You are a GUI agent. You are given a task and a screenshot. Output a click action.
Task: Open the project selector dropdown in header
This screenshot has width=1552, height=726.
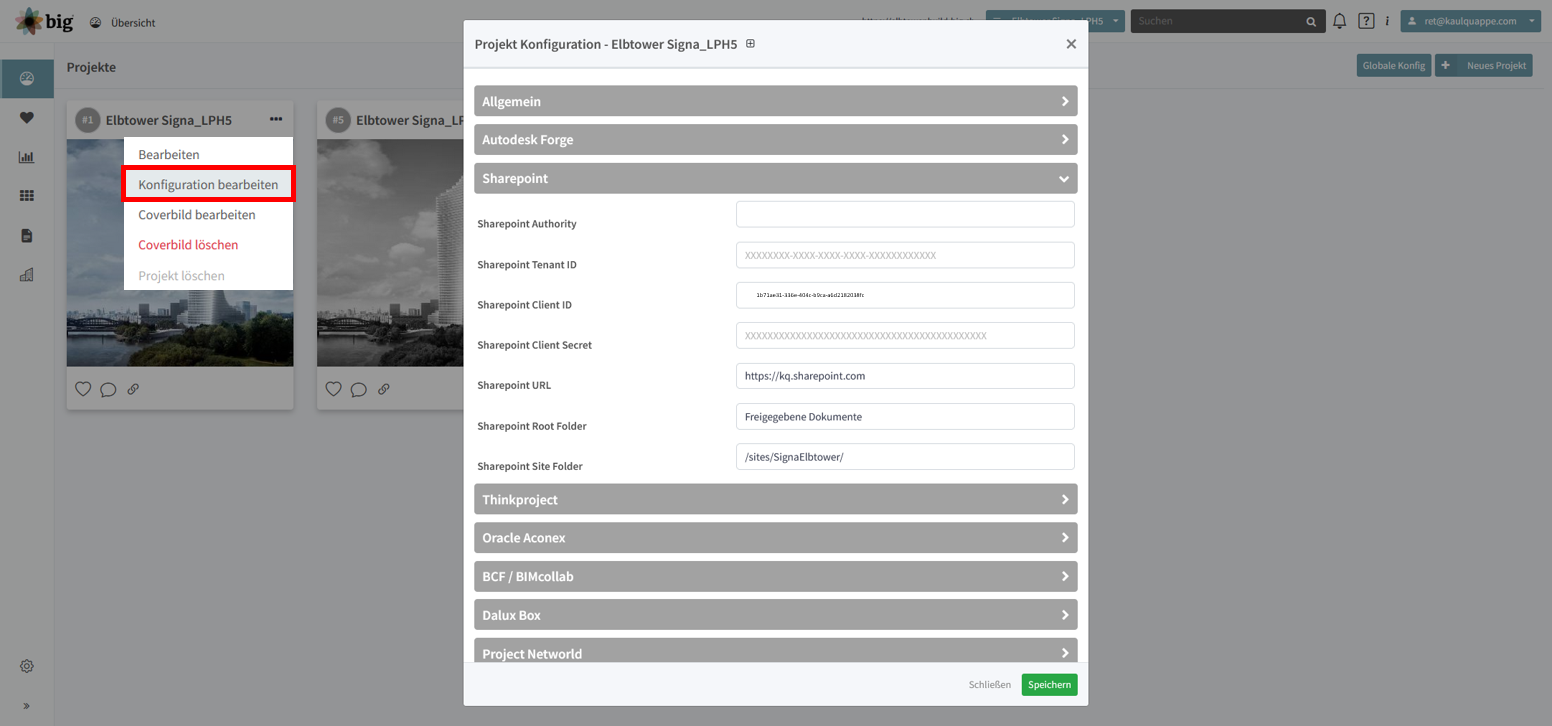[x=1055, y=21]
